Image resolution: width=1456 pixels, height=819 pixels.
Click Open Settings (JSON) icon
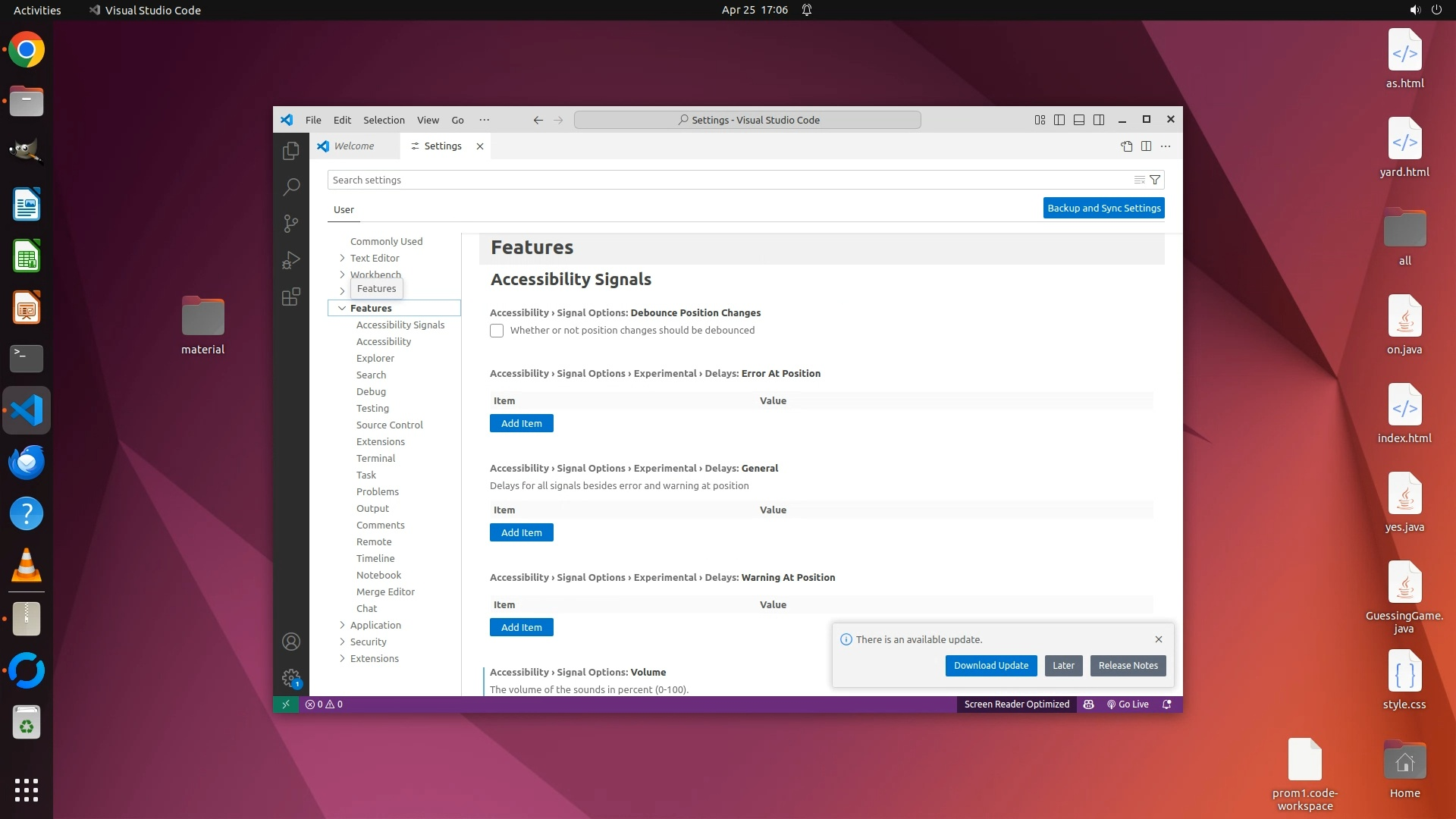[x=1126, y=146]
